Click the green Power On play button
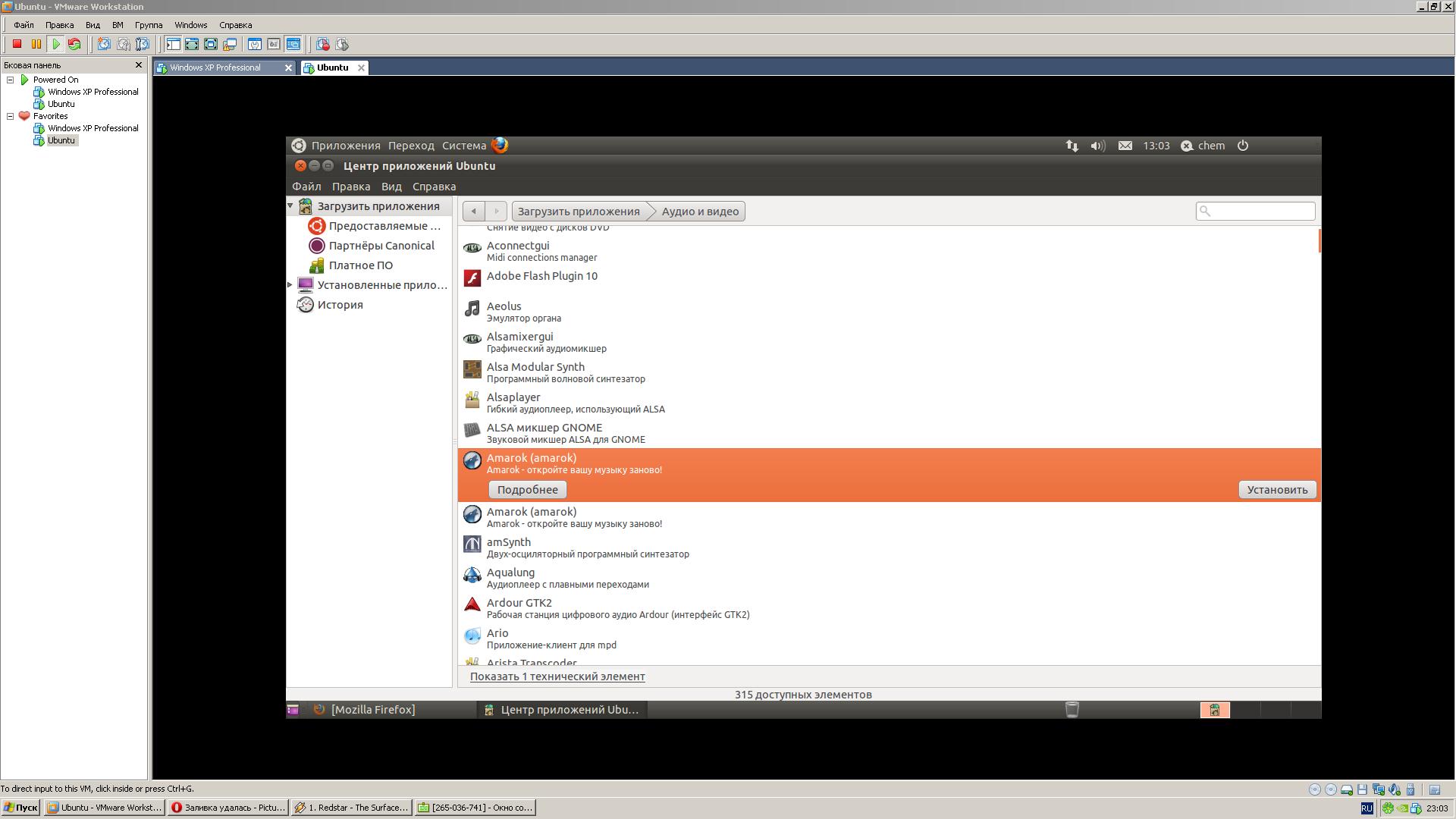The height and width of the screenshot is (819, 1456). pos(55,45)
